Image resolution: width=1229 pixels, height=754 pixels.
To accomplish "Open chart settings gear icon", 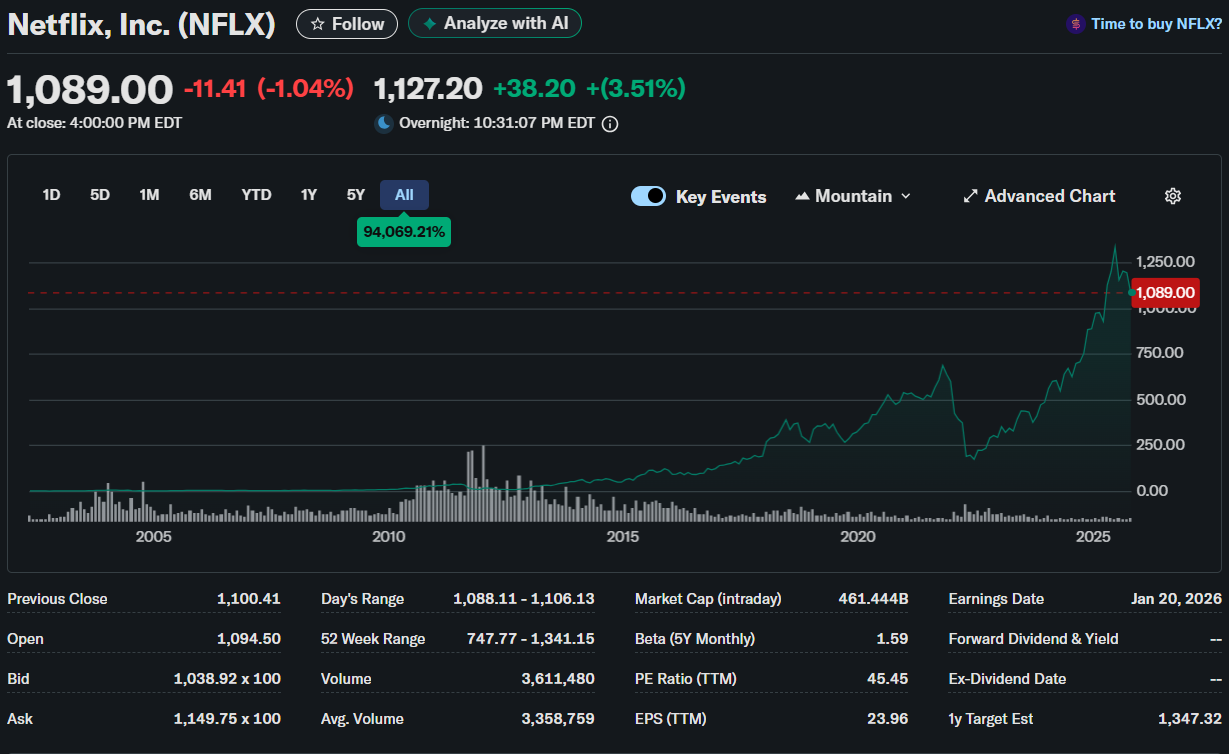I will tap(1173, 196).
